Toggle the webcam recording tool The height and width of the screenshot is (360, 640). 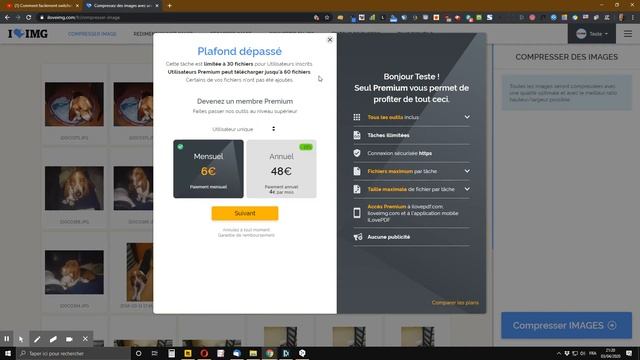pyautogui.click(x=69, y=339)
